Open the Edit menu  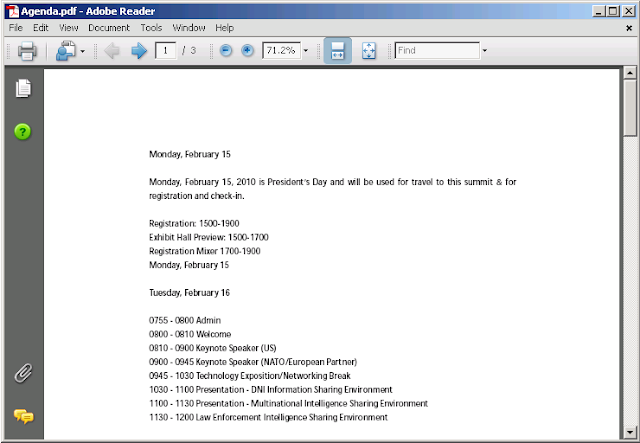41,28
